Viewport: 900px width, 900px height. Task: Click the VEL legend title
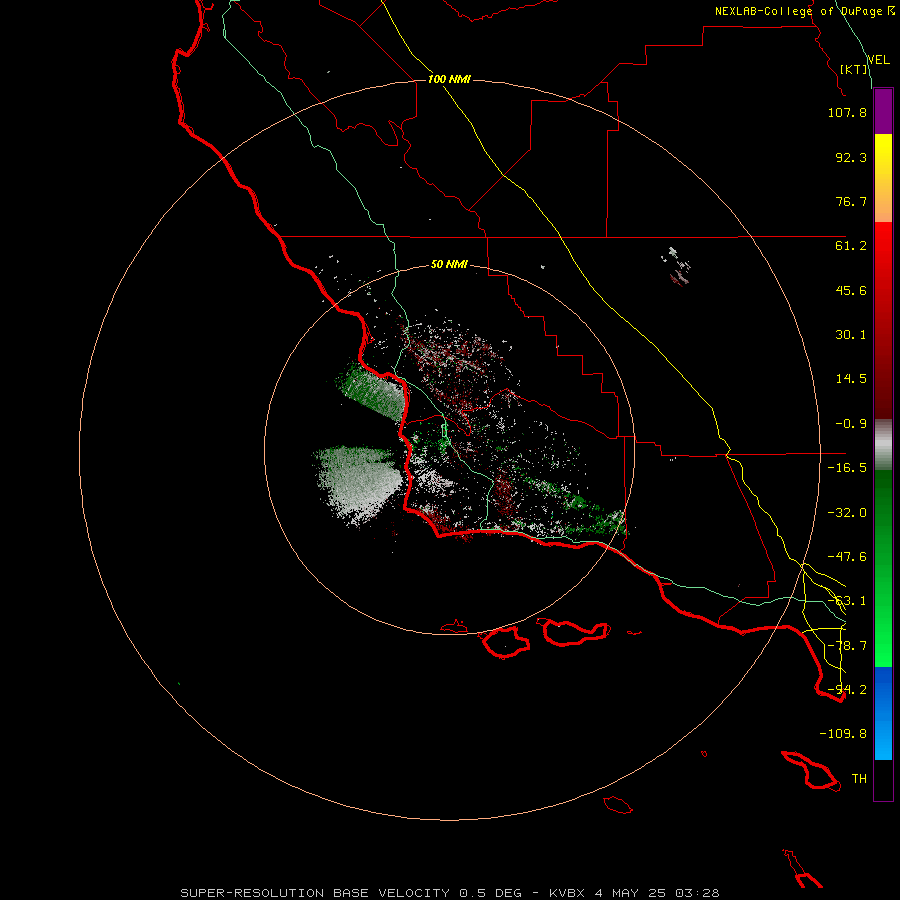878,60
